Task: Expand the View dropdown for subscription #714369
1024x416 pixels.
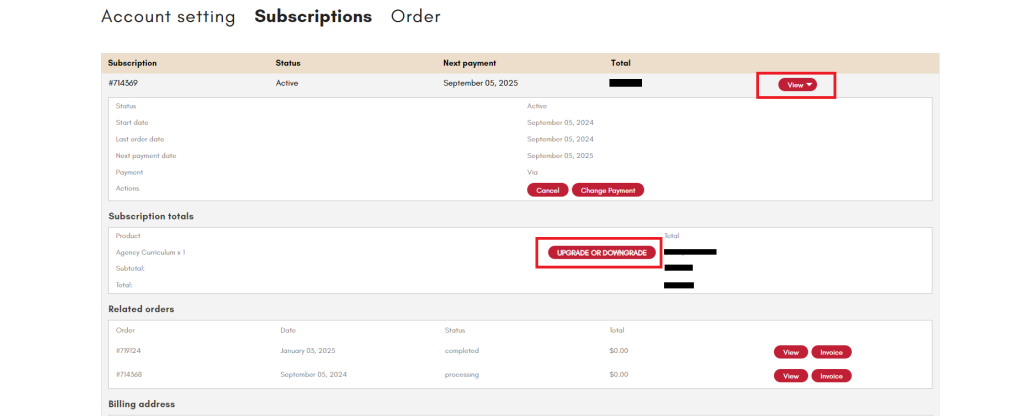Action: tap(796, 85)
